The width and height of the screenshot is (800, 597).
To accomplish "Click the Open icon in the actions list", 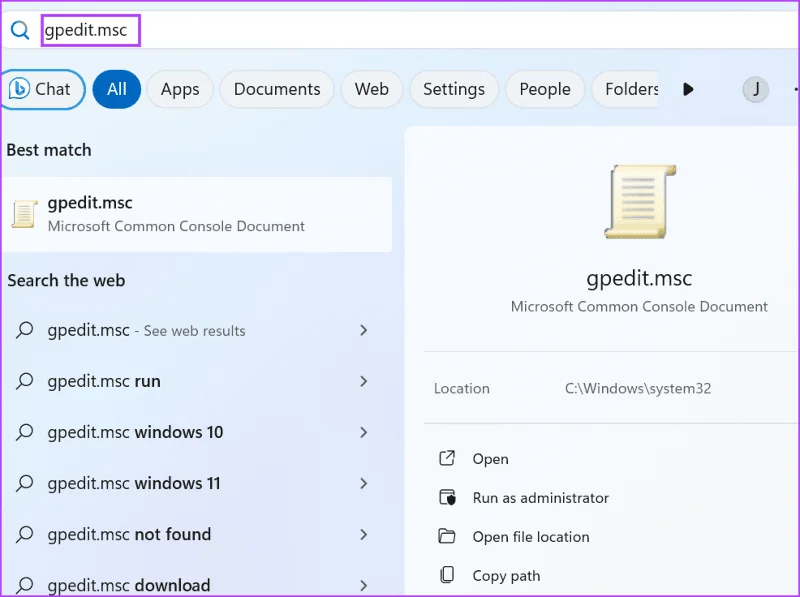I will (447, 458).
